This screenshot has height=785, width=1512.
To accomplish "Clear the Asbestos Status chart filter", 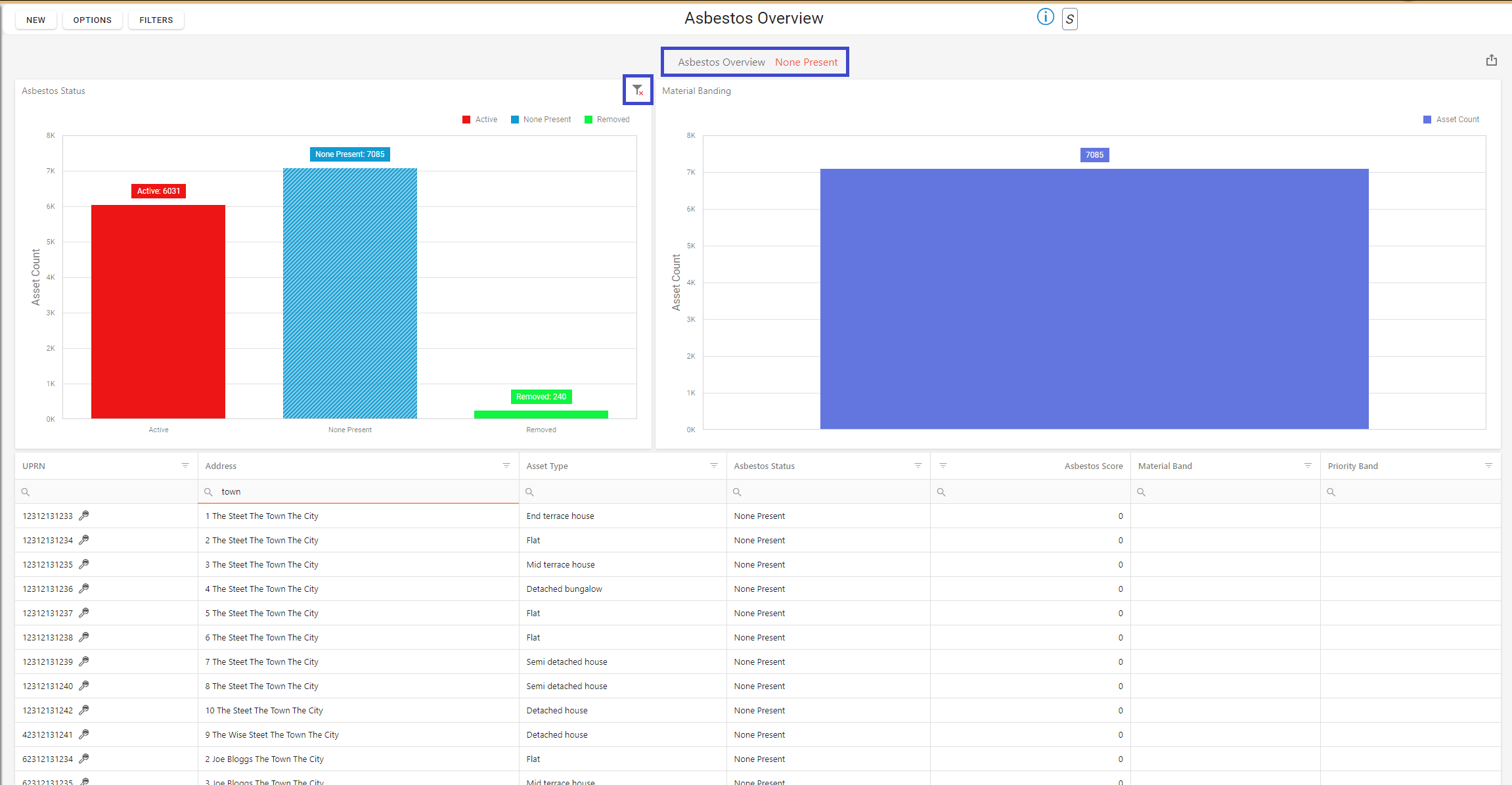I will (x=637, y=90).
